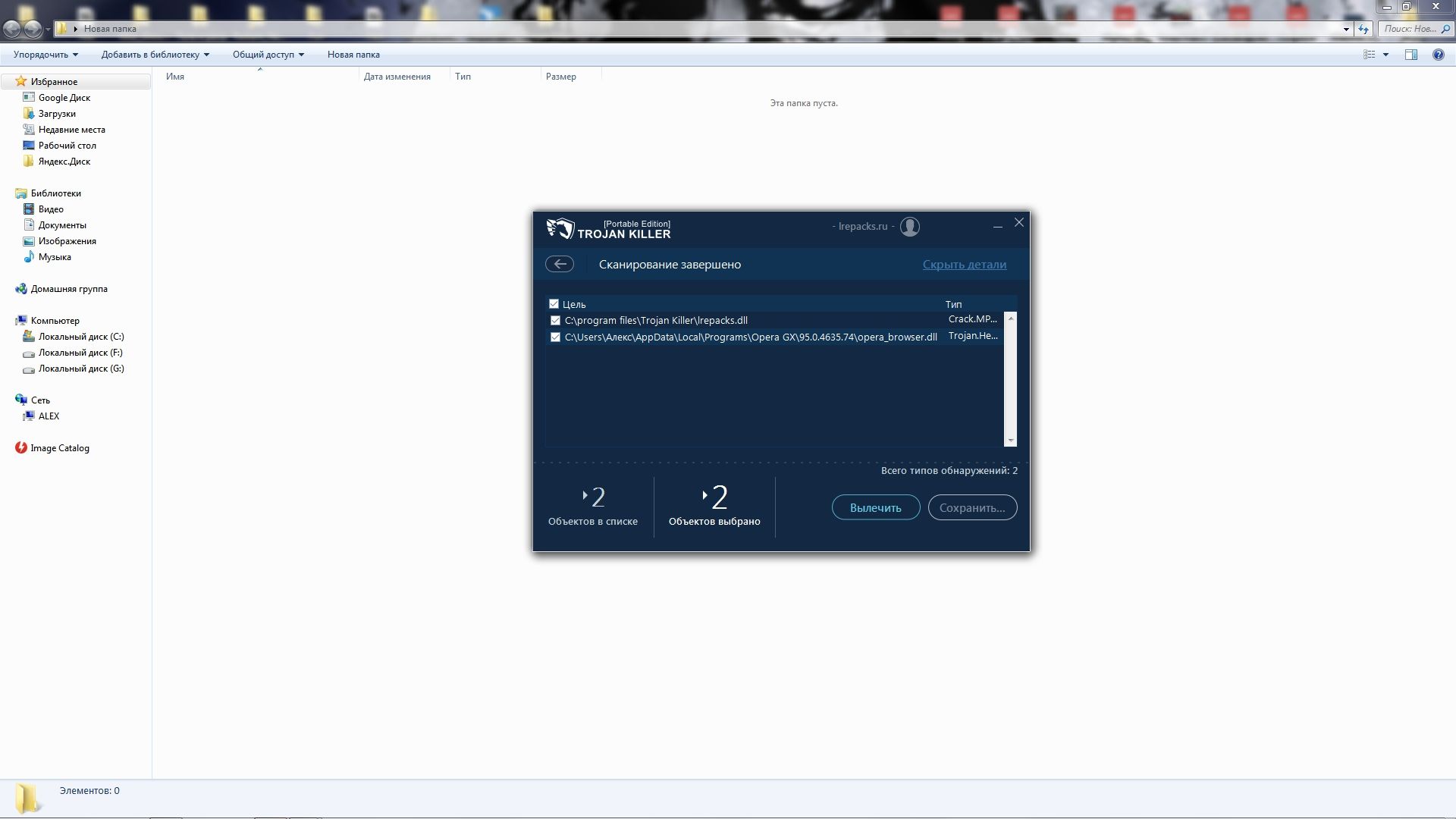
Task: Select Домашняя группа in navigation pane
Action: (x=68, y=289)
